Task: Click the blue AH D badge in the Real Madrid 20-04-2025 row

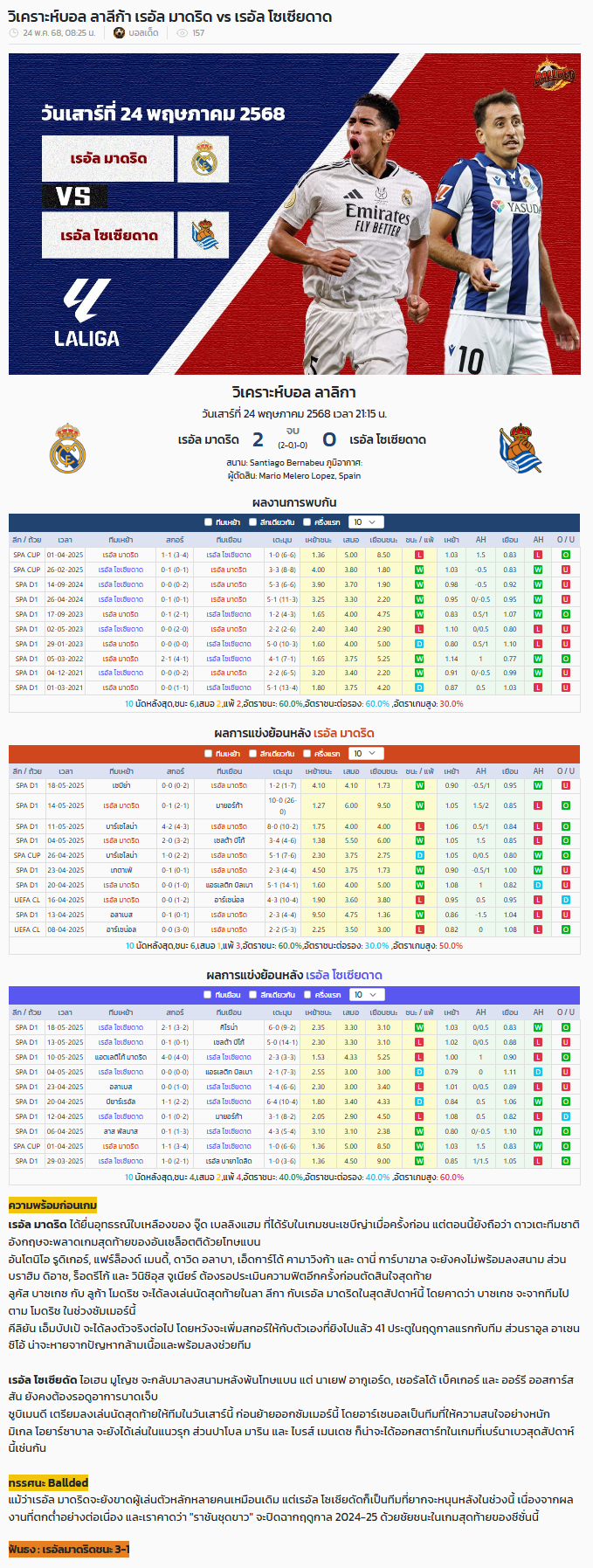Action: point(538,885)
